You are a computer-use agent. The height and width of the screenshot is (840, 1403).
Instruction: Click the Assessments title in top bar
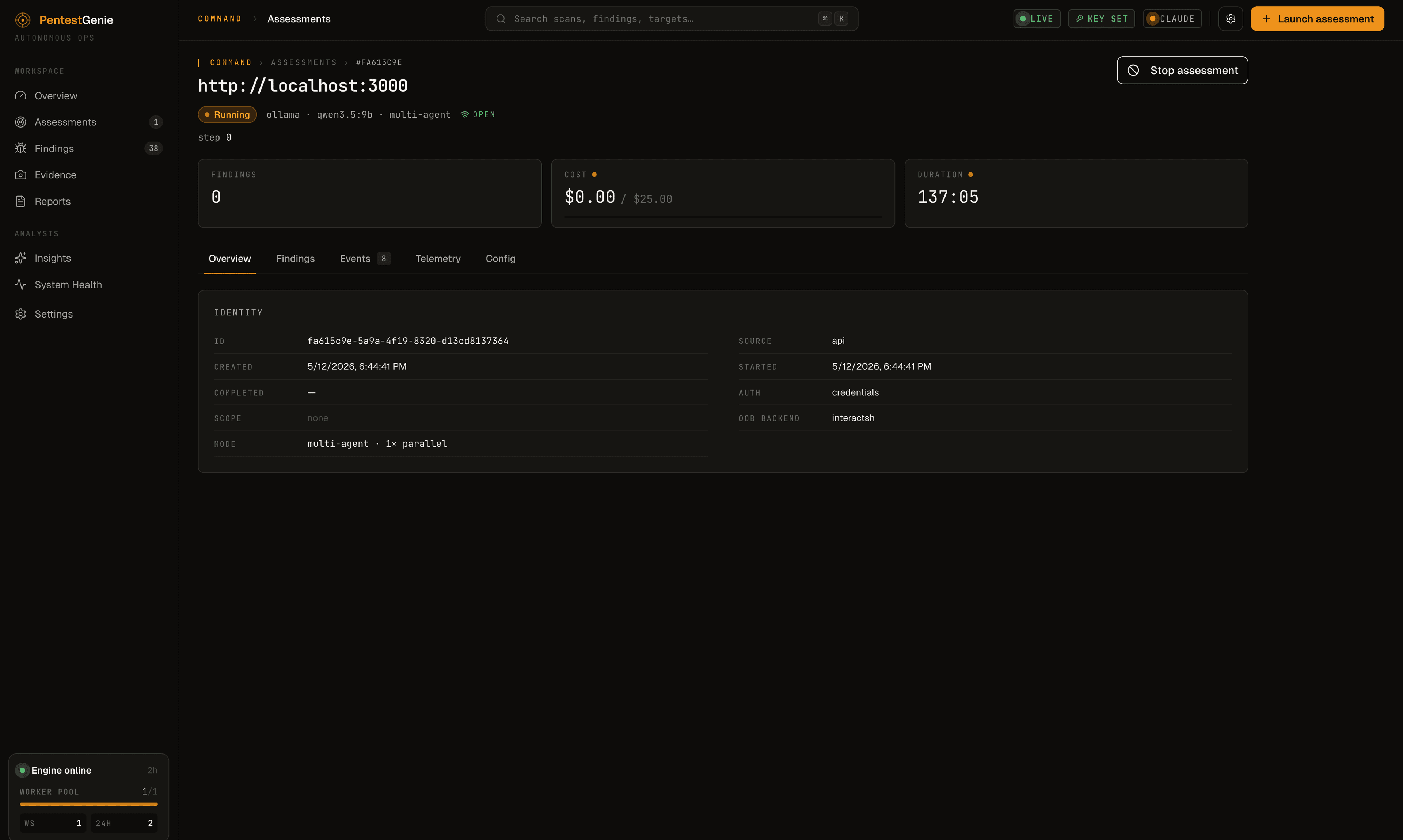pos(299,19)
